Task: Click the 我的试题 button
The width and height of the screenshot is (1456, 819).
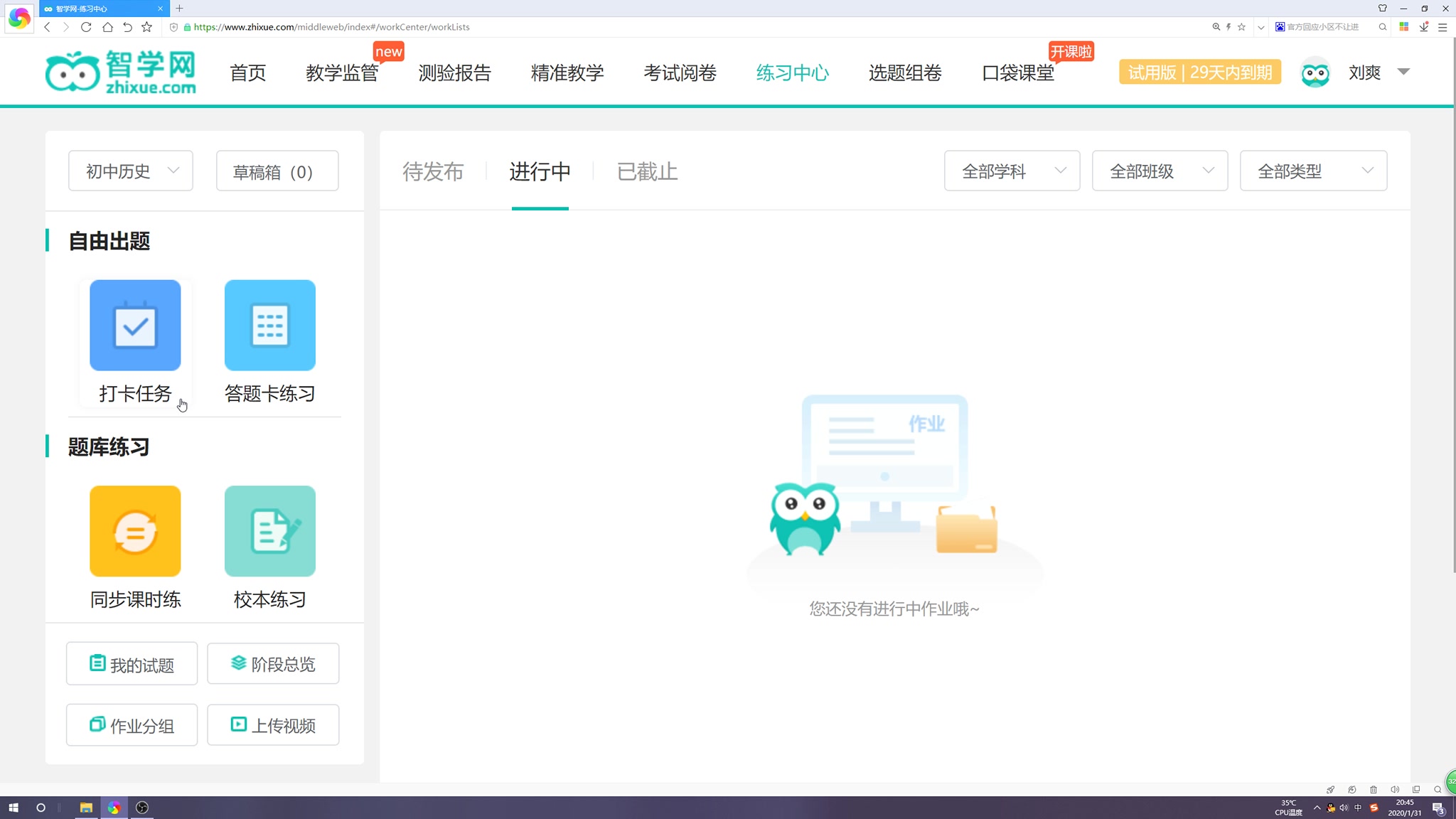Action: point(132,664)
